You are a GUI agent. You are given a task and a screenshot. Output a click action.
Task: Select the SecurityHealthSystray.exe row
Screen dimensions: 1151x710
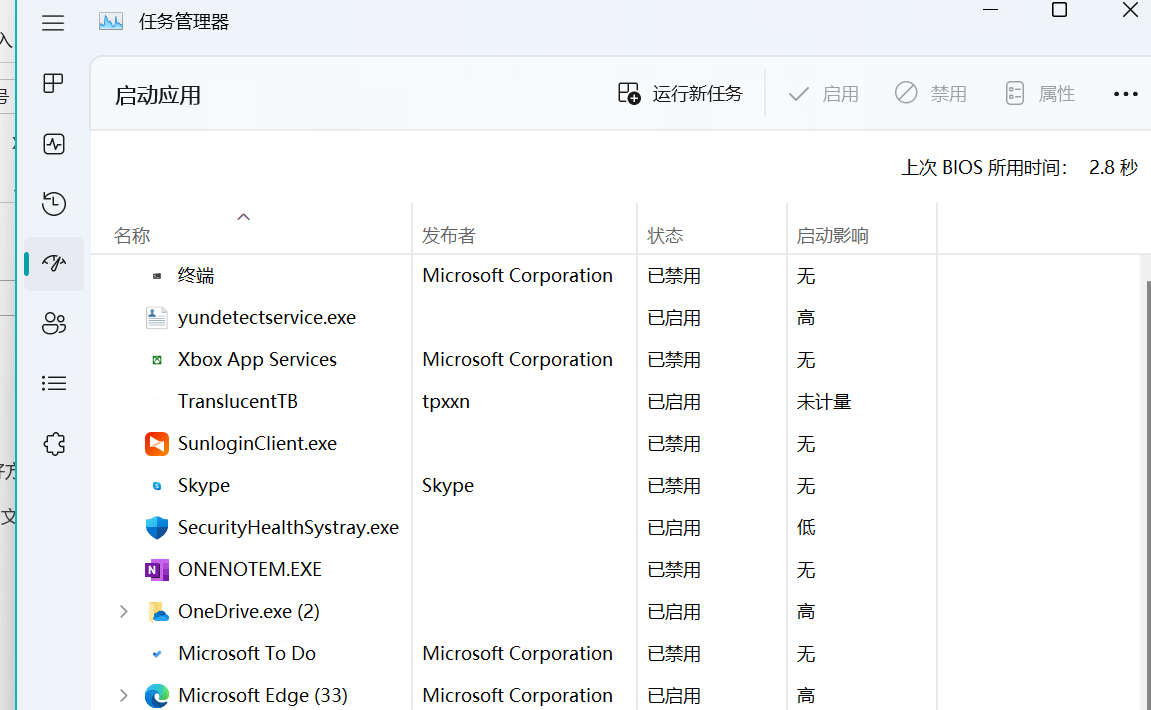click(x=514, y=527)
